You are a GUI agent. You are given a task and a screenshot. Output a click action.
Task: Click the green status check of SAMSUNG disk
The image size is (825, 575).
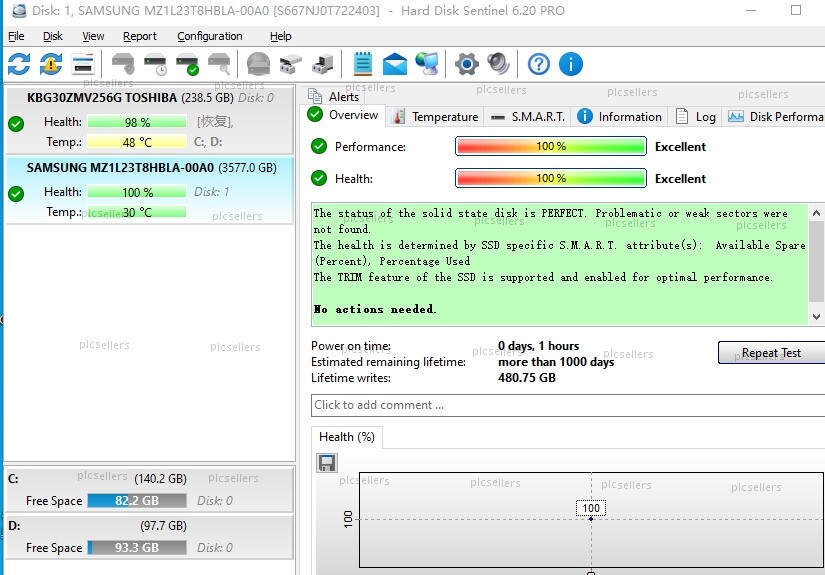click(16, 194)
